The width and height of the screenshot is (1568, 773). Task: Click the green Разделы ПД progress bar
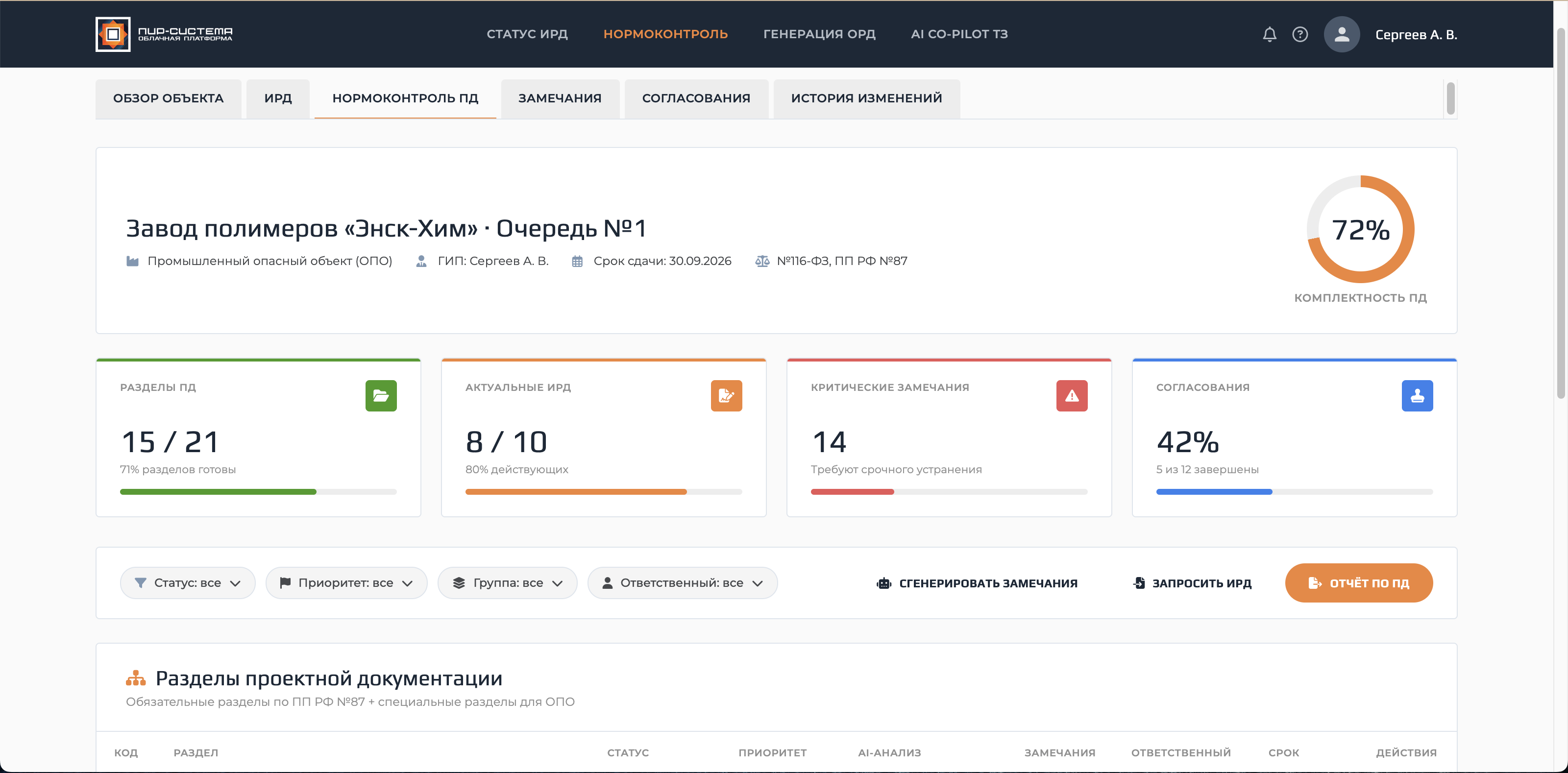pyautogui.click(x=258, y=492)
